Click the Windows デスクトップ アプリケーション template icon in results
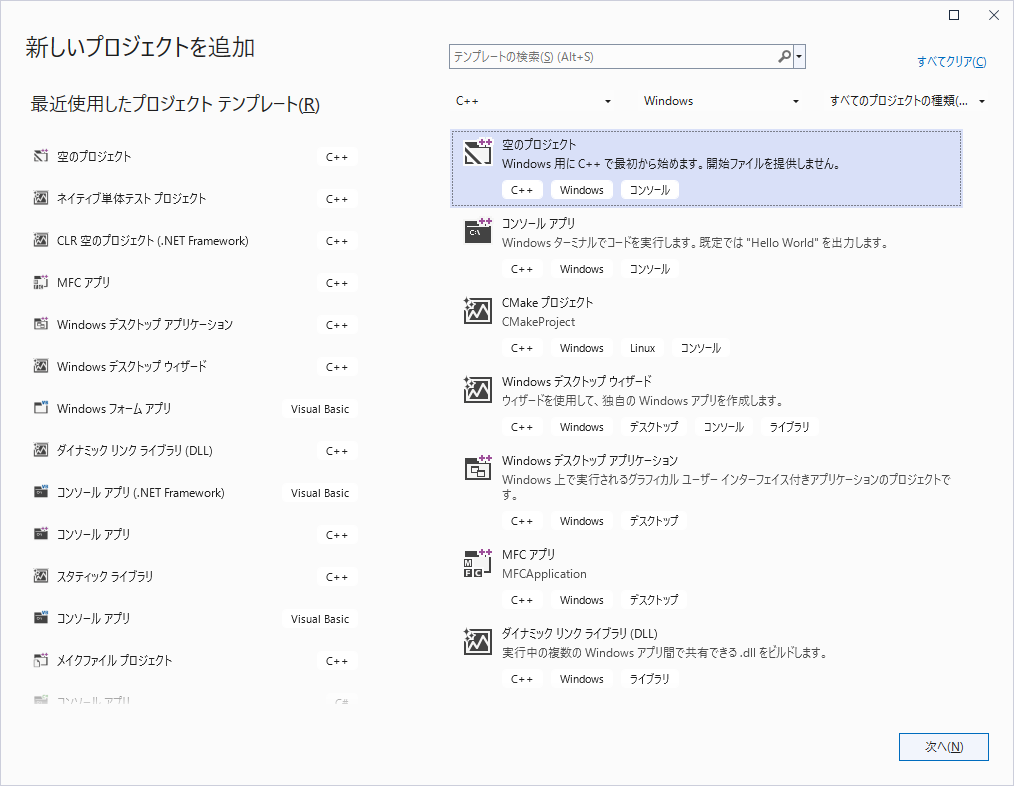Image resolution: width=1014 pixels, height=786 pixels. point(478,468)
